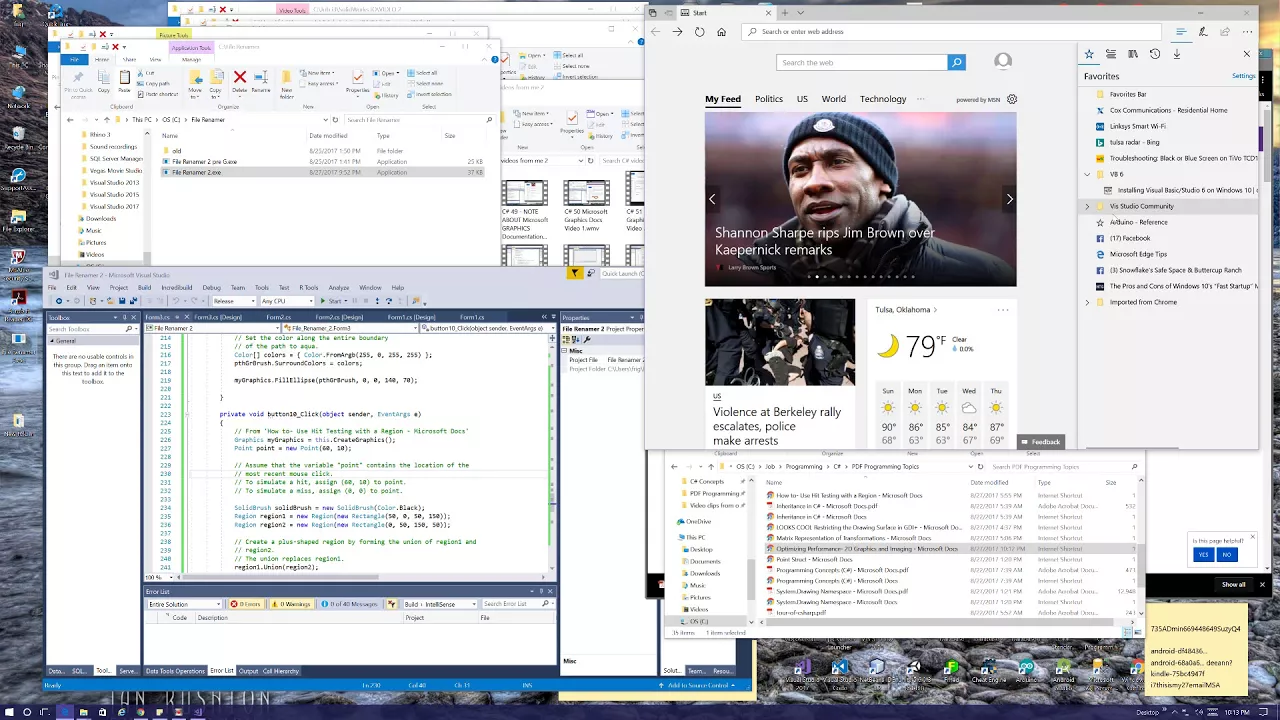This screenshot has width=1280, height=720.
Task: Click New folder in File Renamer ribbon
Action: click(287, 84)
